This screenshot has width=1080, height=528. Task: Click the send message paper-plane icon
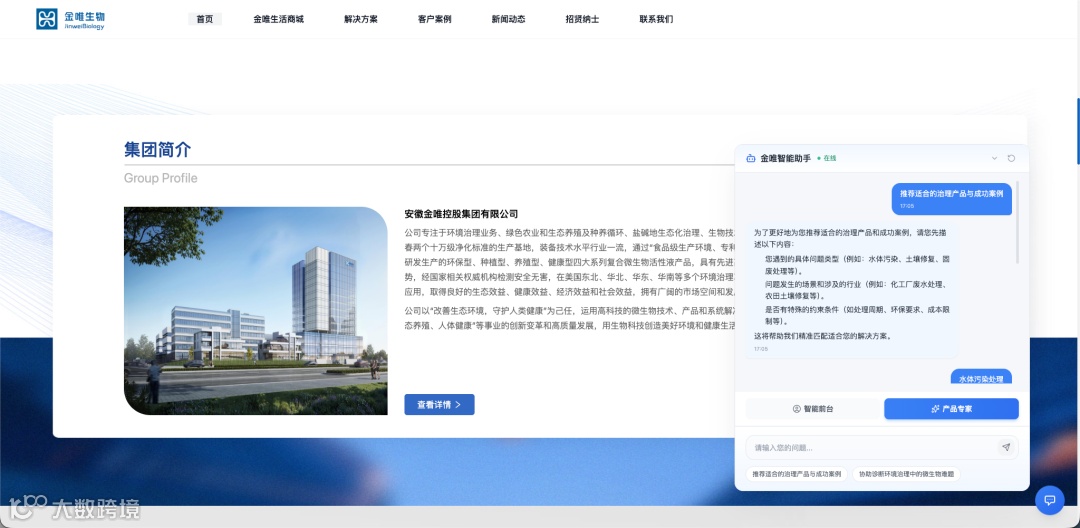click(1006, 447)
